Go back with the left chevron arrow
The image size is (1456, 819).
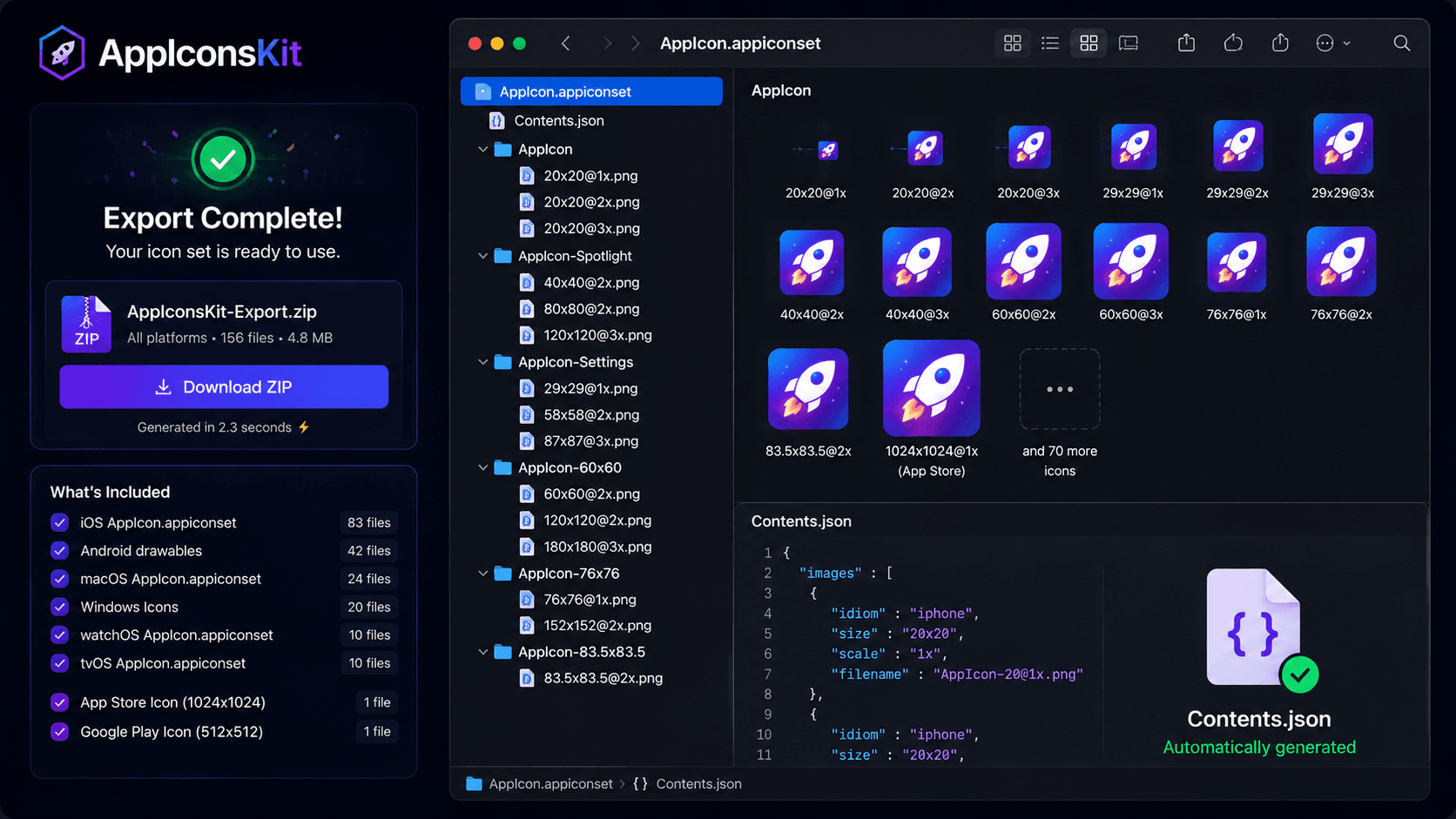tap(566, 44)
